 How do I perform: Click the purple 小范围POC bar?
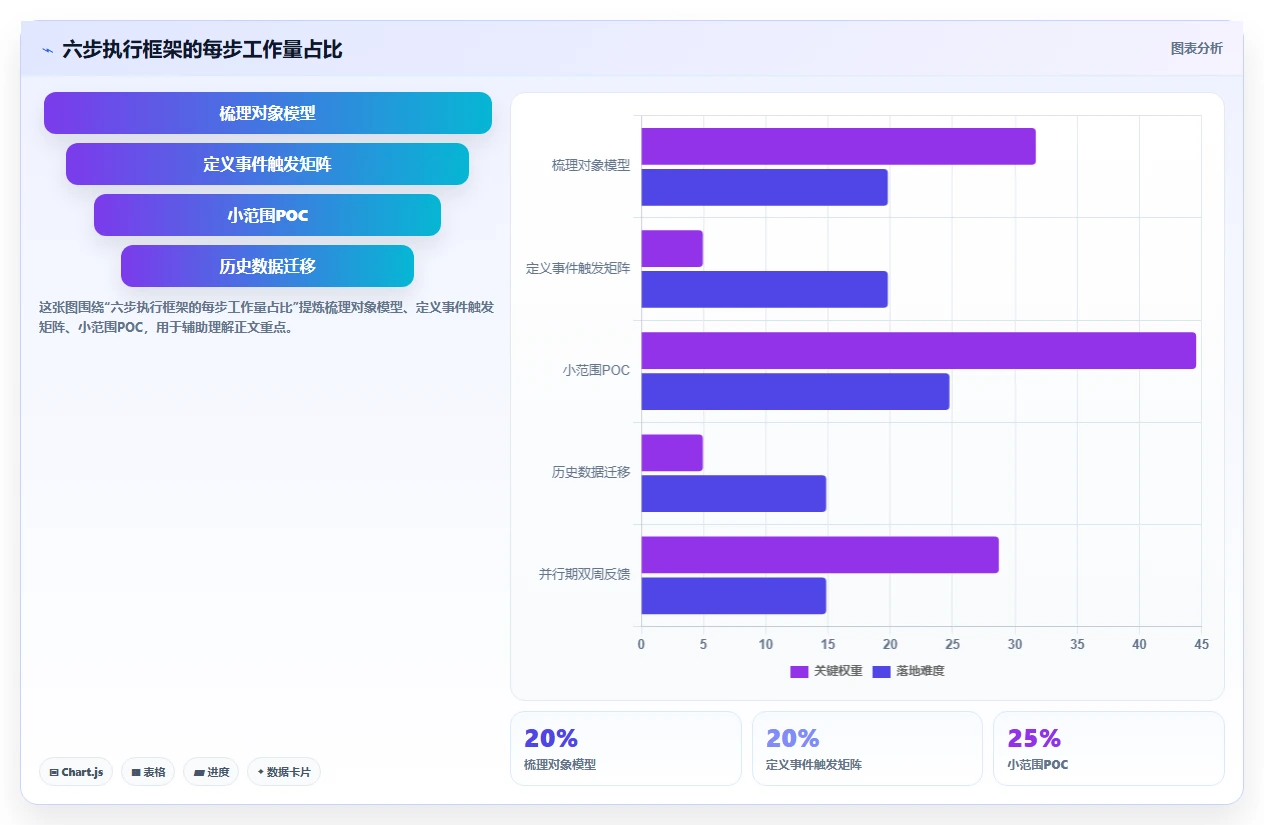click(x=918, y=351)
